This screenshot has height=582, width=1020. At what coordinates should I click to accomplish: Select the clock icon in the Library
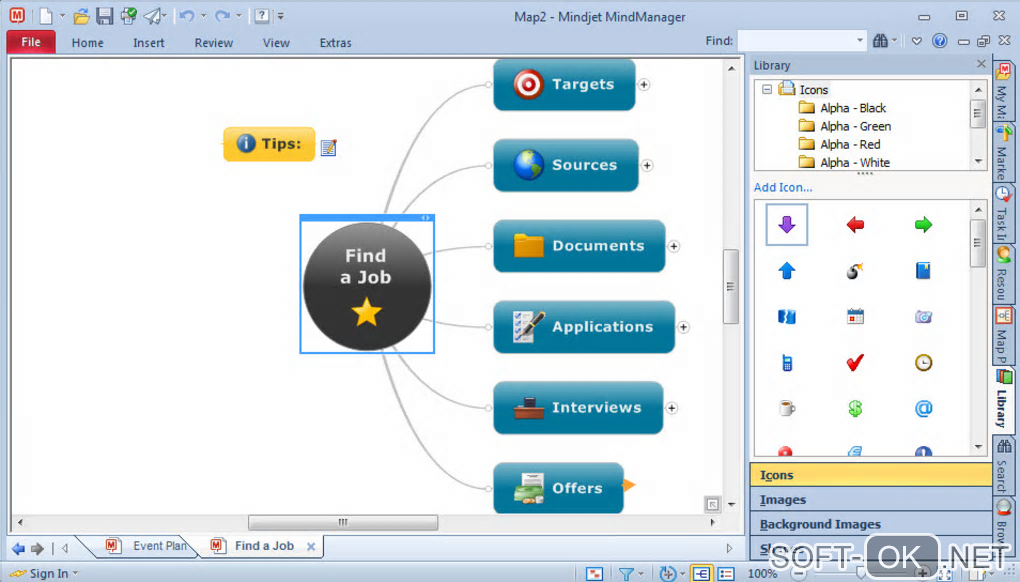pos(923,362)
